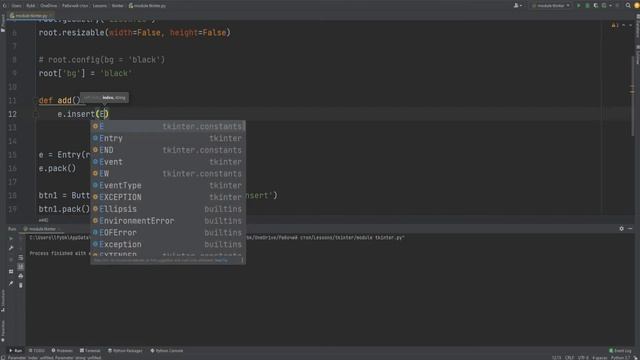The width and height of the screenshot is (640, 360).
Task: Clear the Run console with trash icon
Action: coord(20,285)
